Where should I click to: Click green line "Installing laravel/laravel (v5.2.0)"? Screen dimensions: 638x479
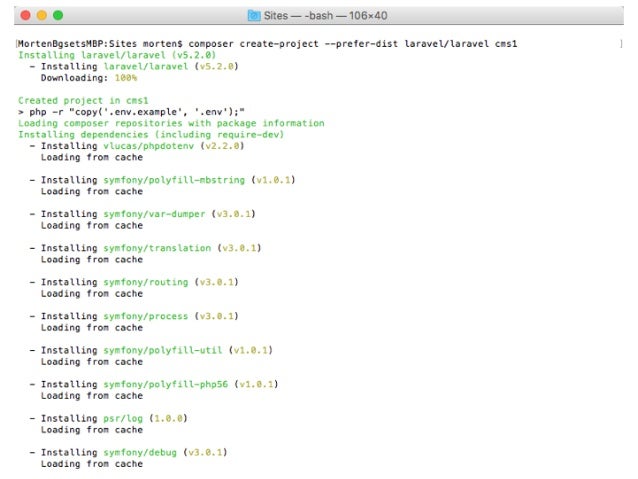tap(117, 55)
